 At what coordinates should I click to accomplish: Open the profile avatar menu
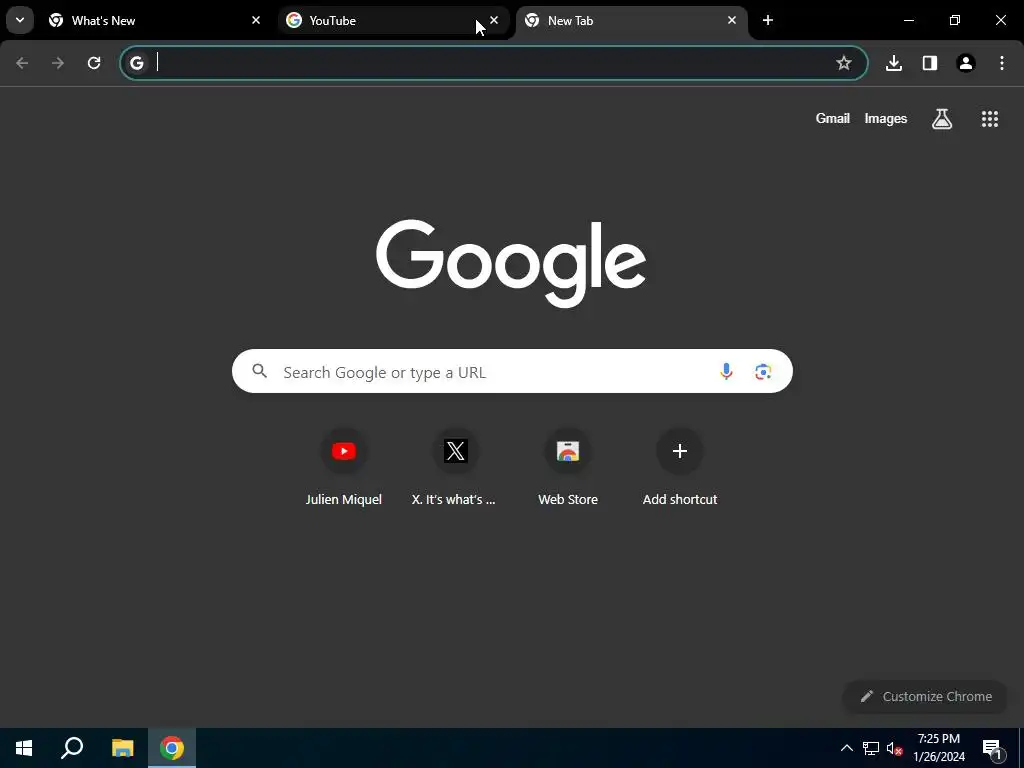pos(966,63)
